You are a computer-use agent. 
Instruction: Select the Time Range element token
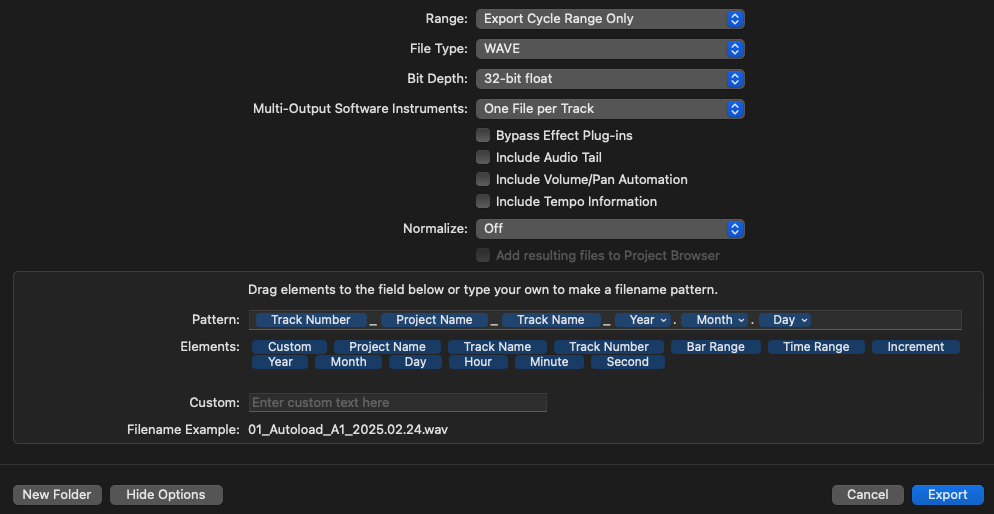click(816, 347)
